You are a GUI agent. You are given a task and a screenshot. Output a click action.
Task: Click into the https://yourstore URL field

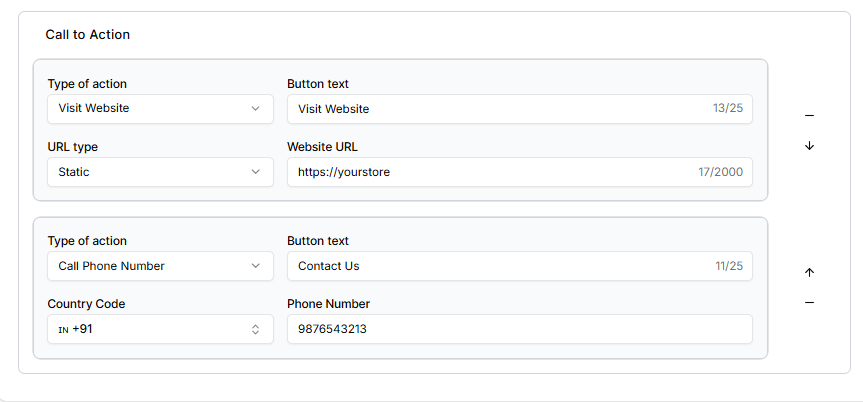click(490, 172)
